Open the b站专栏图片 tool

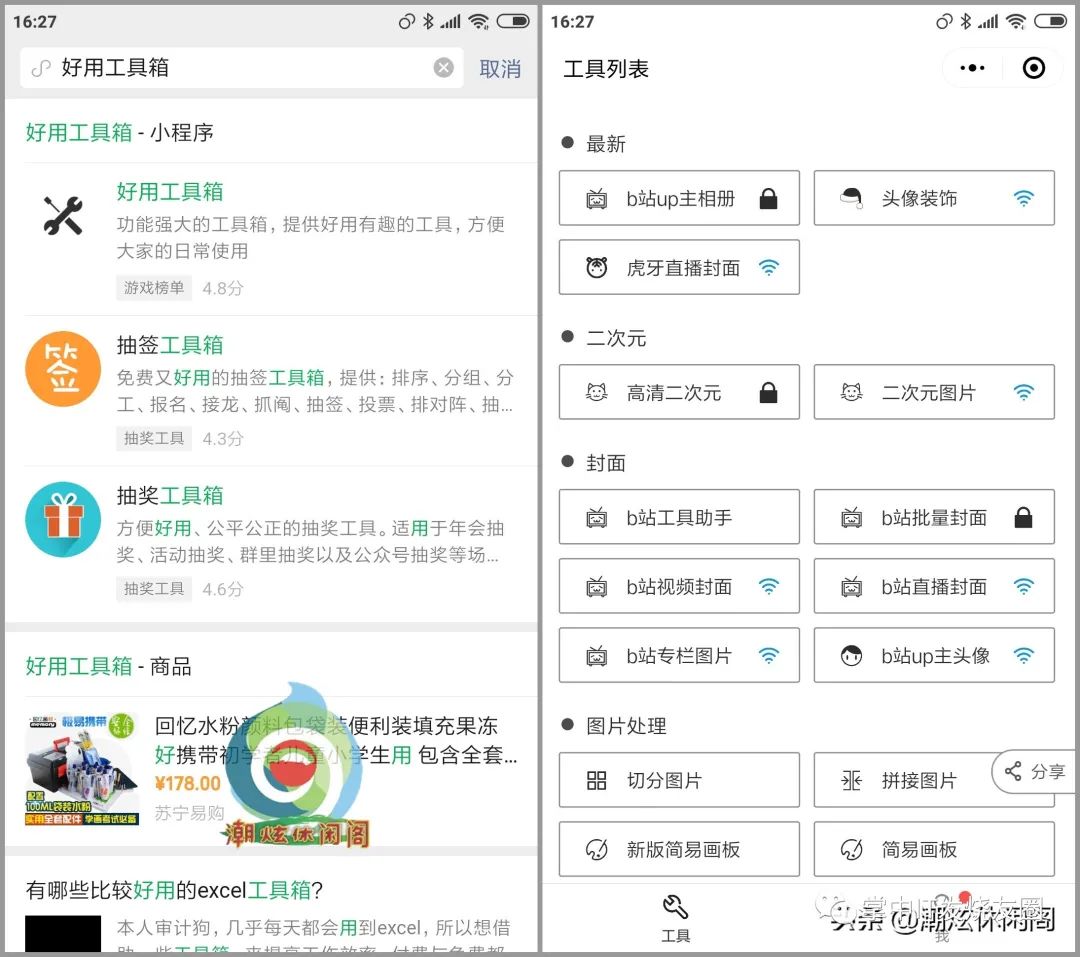pos(679,655)
